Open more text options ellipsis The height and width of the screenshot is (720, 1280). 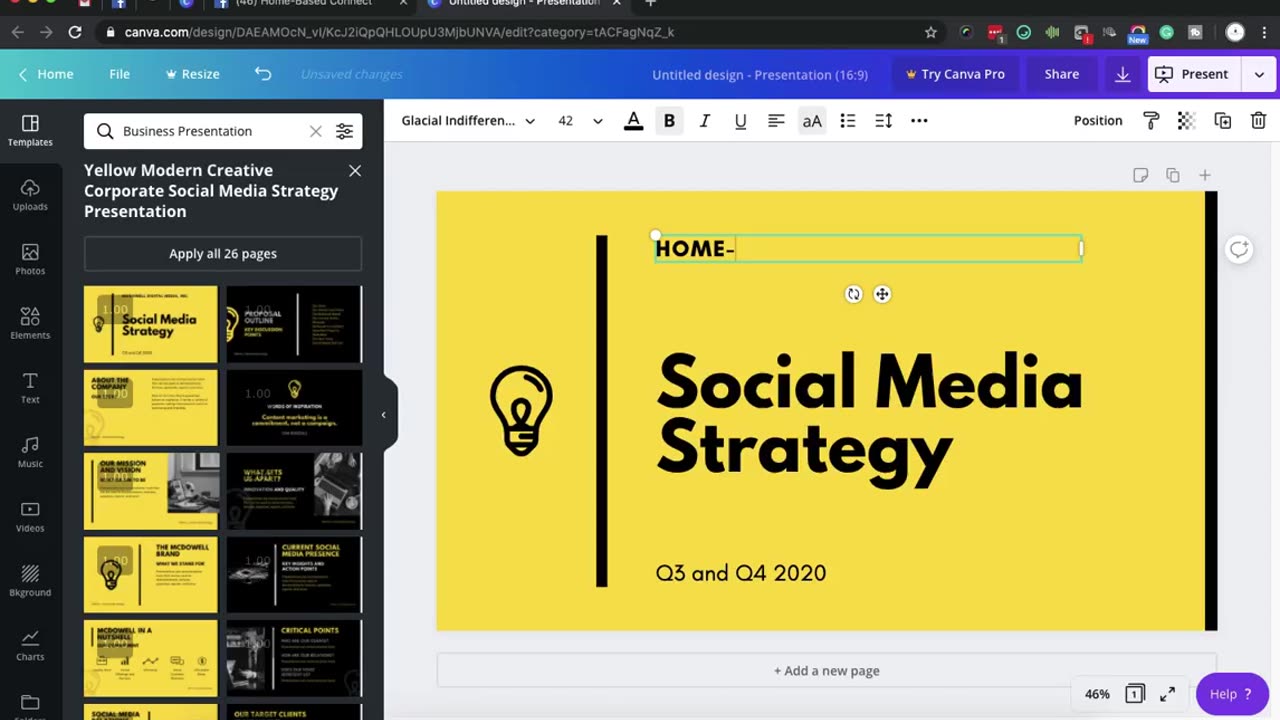[x=919, y=121]
